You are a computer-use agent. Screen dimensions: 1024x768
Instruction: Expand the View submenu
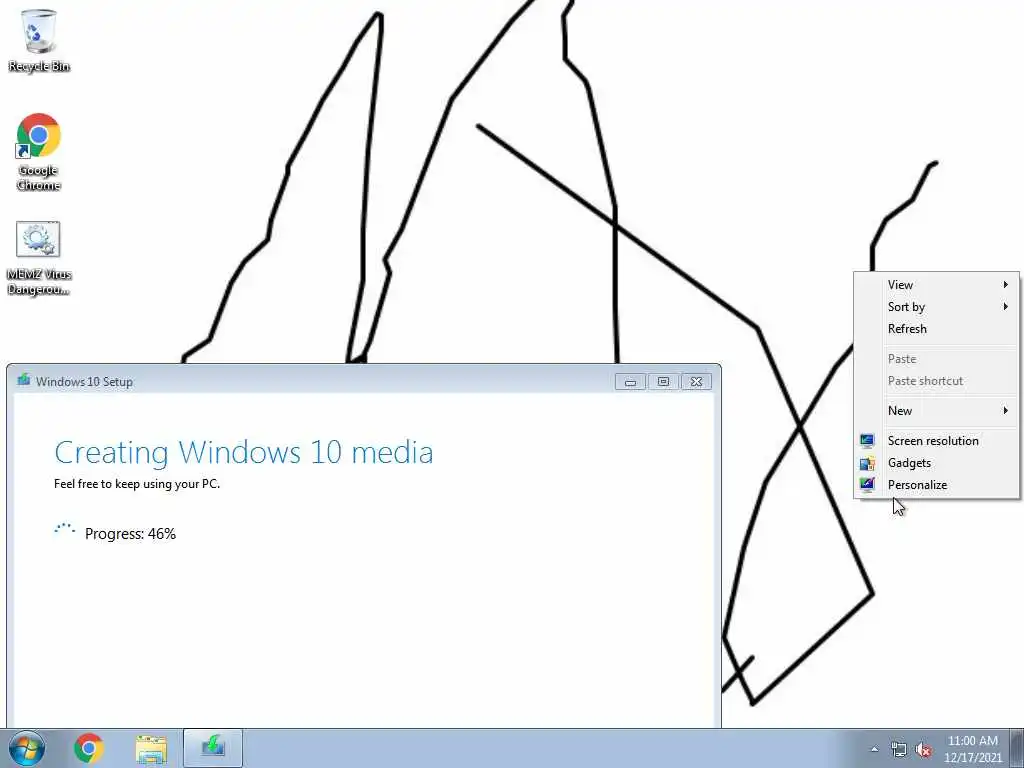click(936, 285)
